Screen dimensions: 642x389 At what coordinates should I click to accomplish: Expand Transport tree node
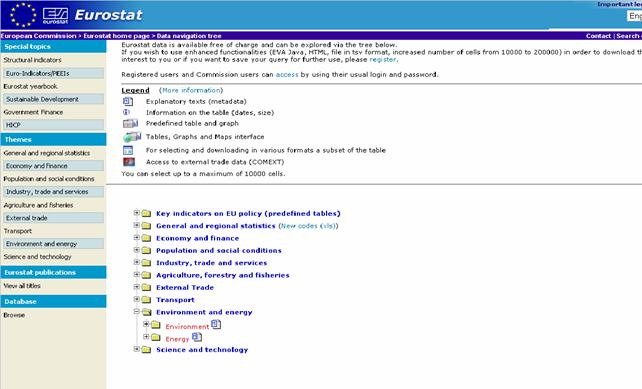tap(137, 299)
